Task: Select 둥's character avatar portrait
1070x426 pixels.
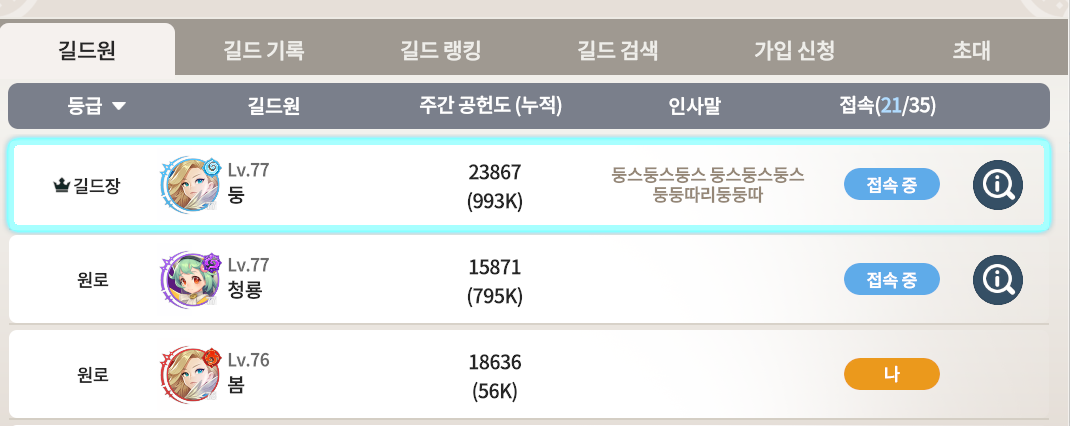Action: click(189, 184)
